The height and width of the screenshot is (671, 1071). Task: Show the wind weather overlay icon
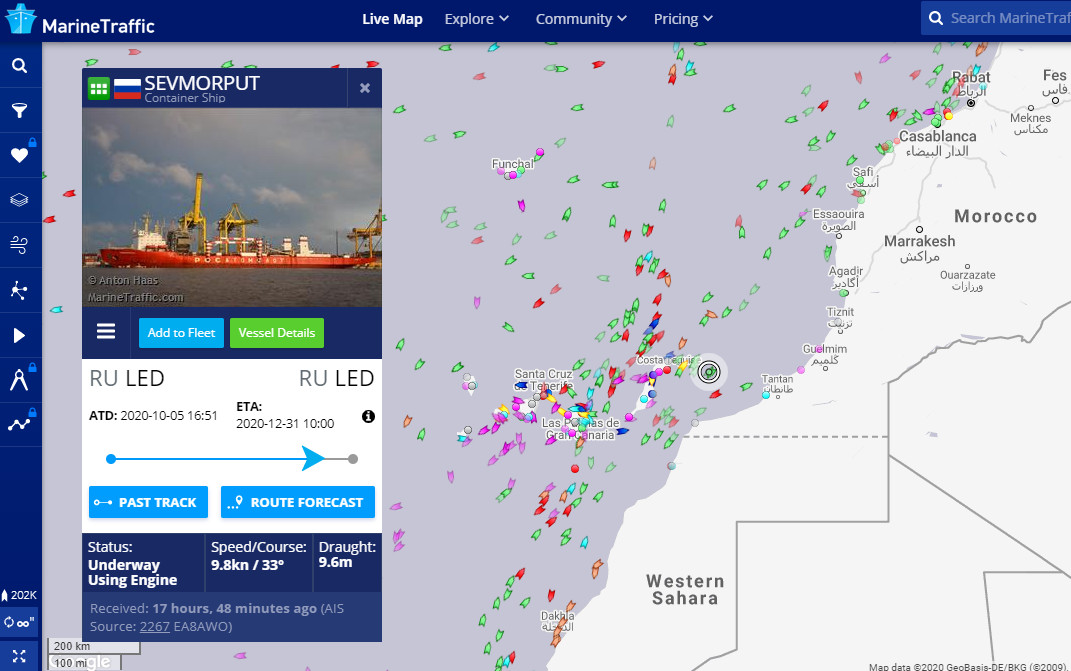coord(20,245)
